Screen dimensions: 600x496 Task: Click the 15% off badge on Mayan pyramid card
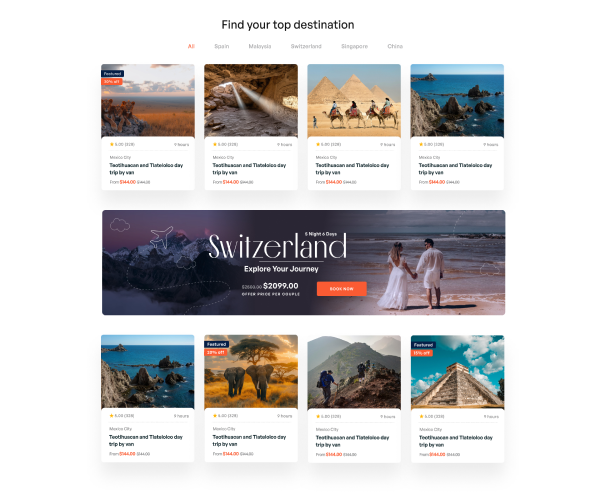(422, 353)
